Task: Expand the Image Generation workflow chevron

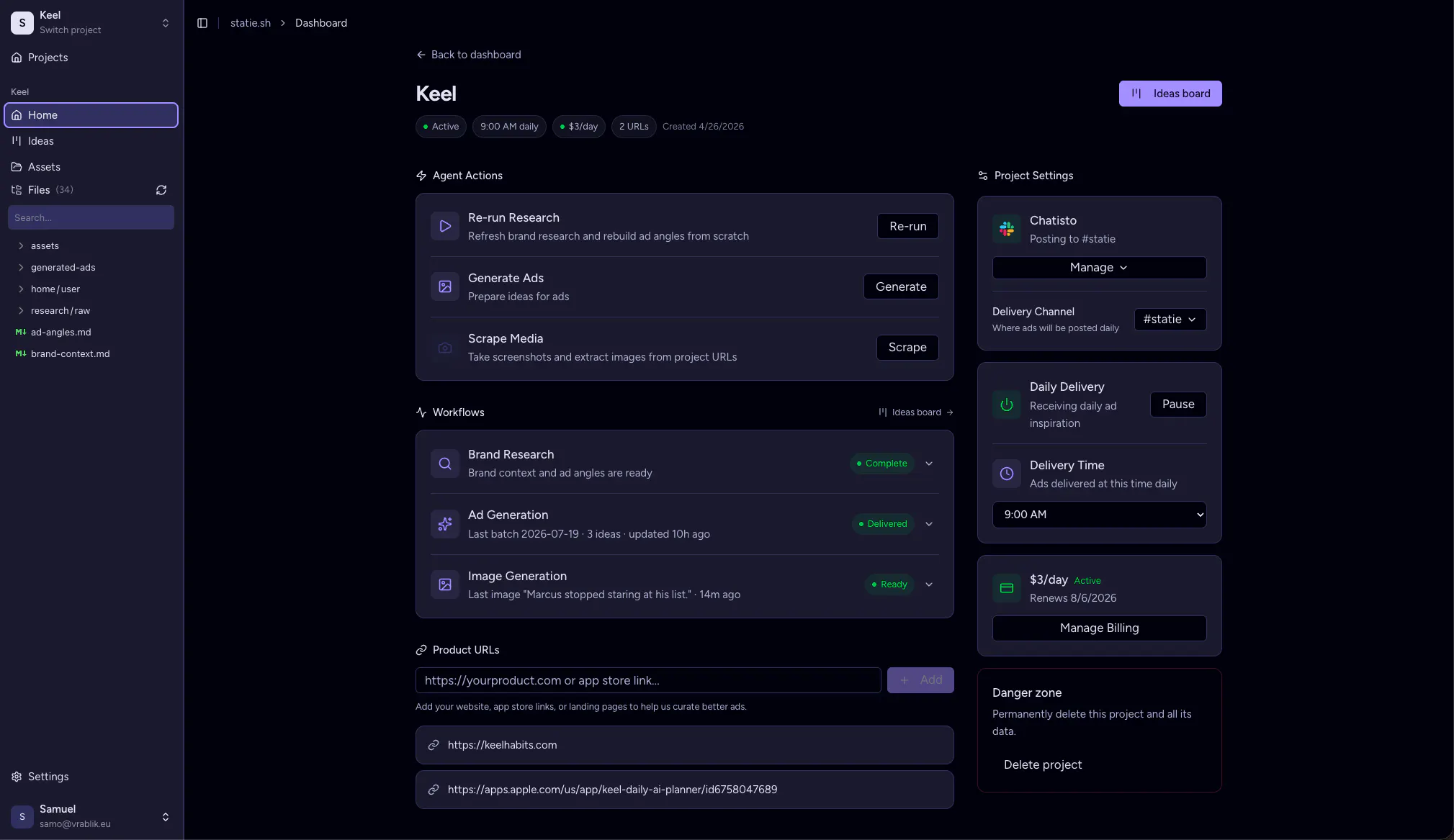Action: click(929, 584)
